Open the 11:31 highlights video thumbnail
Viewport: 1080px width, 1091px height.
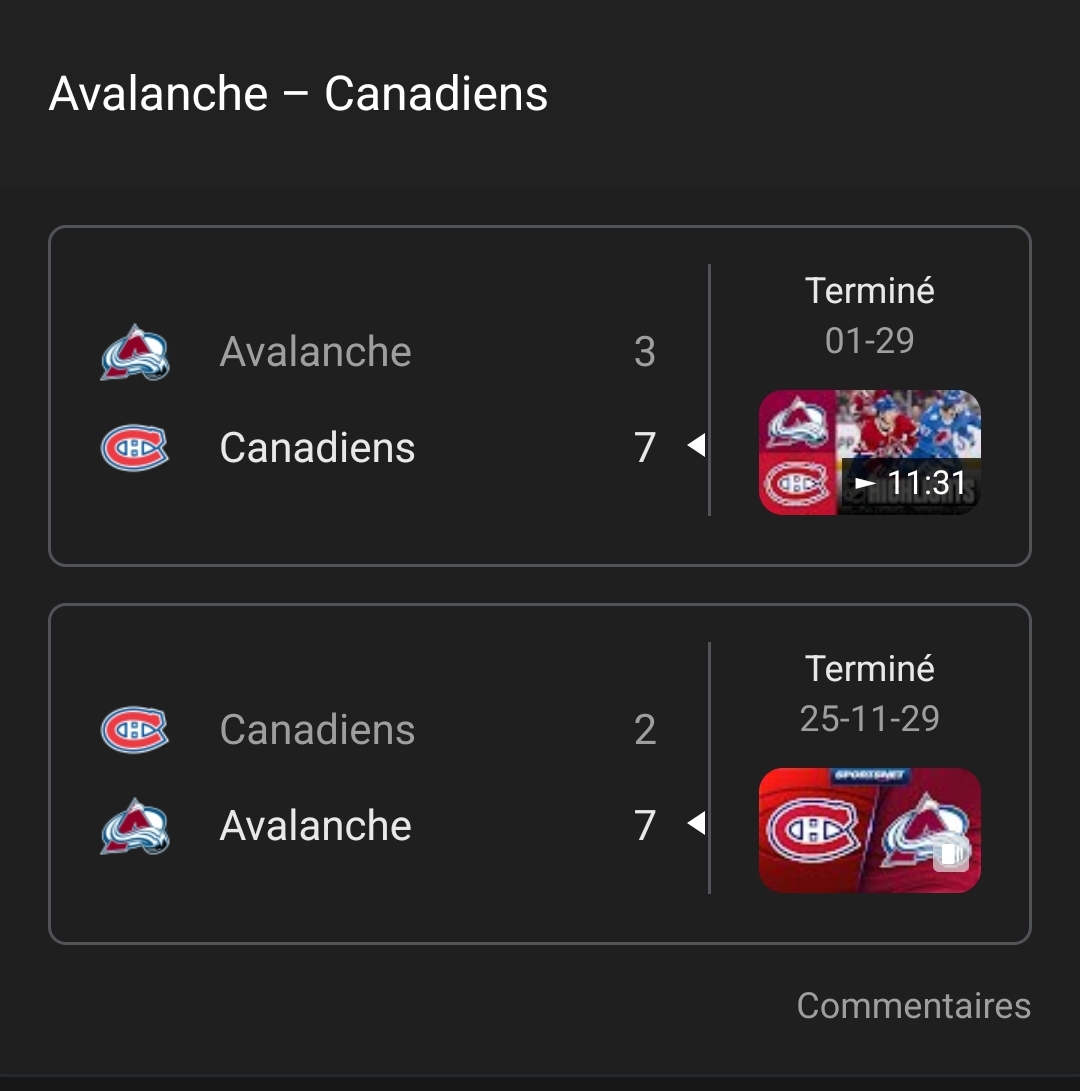tap(869, 452)
